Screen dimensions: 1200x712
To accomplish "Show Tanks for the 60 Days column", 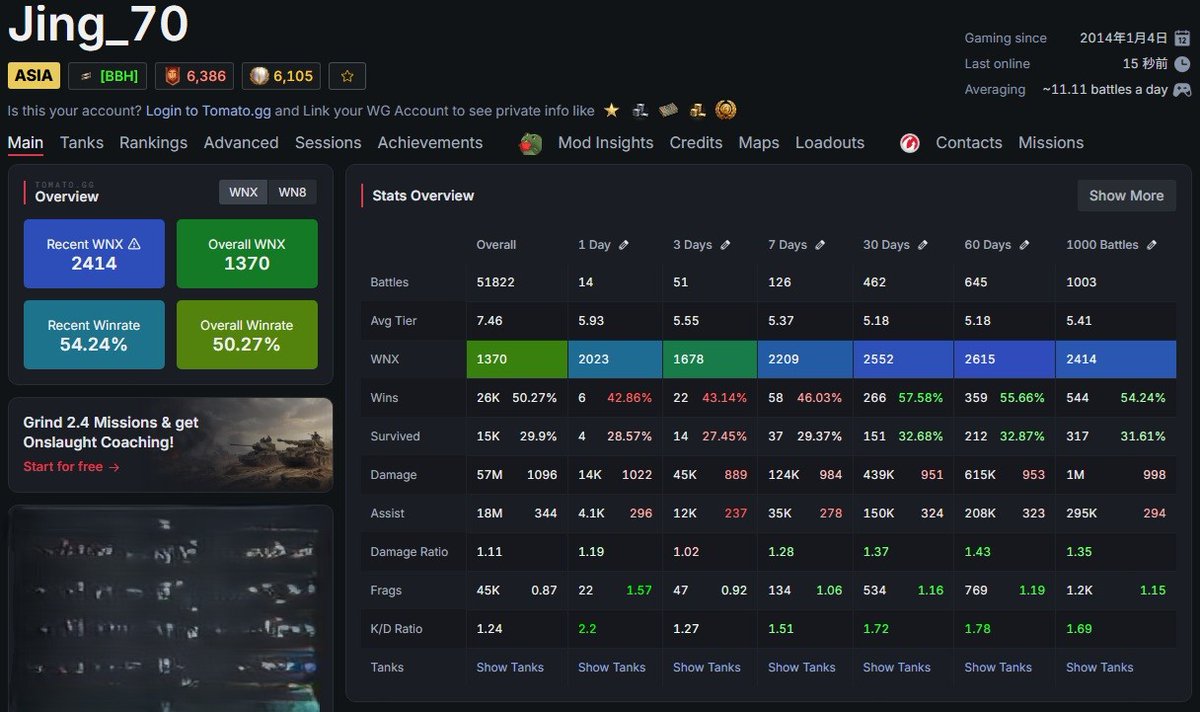I will pos(998,667).
